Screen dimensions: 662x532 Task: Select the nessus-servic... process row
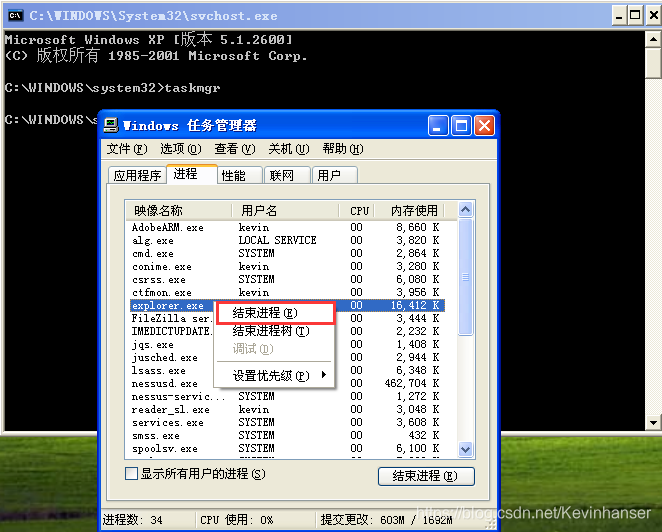tap(287, 396)
